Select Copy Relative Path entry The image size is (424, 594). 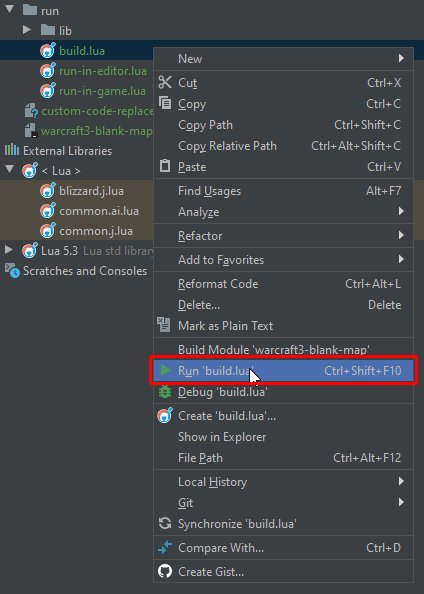(x=283, y=145)
